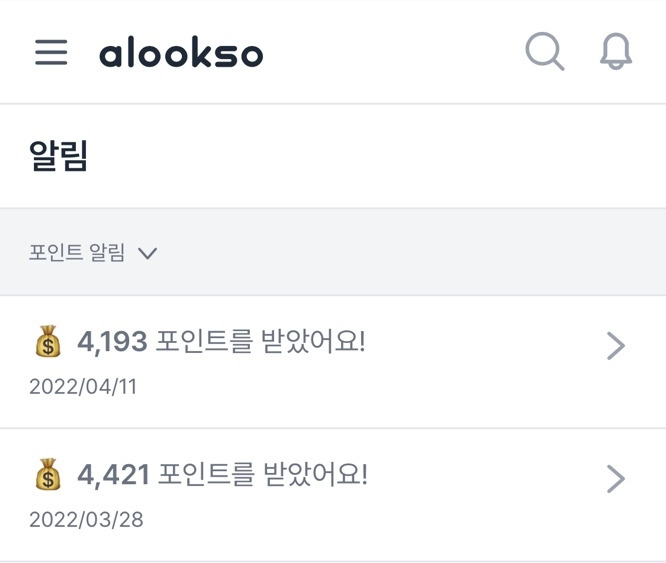The height and width of the screenshot is (563, 666).
Task: Click the 4,421 points number
Action: coord(113,474)
